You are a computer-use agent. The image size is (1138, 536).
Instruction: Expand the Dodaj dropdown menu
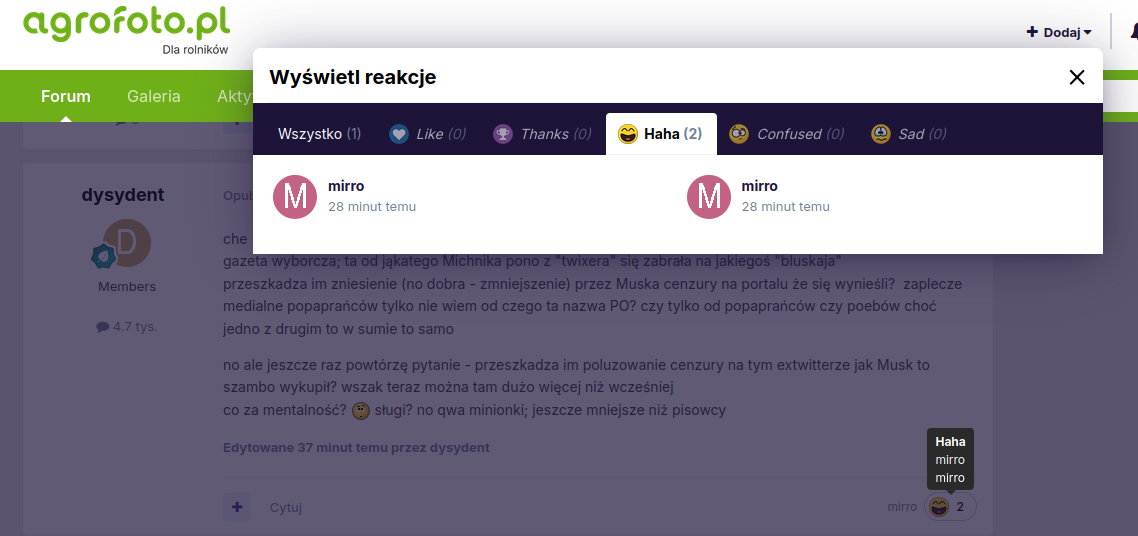tap(1059, 32)
